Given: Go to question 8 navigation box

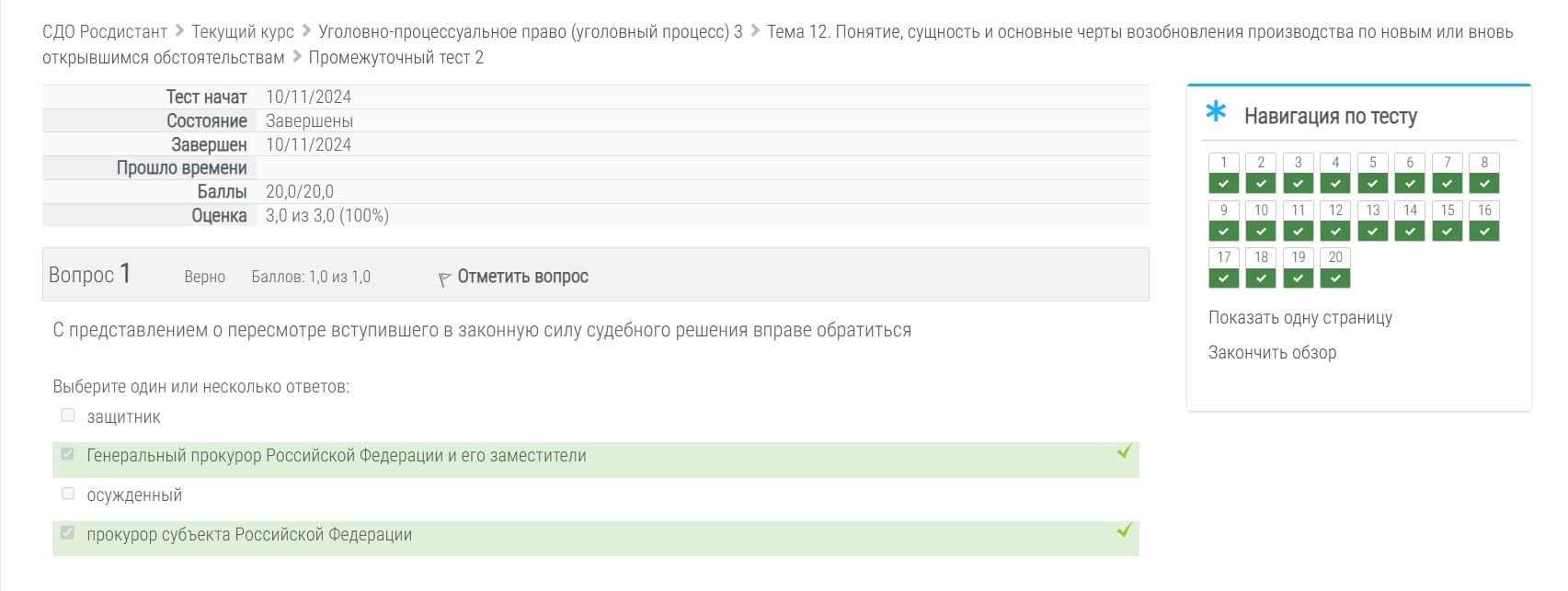Looking at the screenshot, I should [1484, 173].
